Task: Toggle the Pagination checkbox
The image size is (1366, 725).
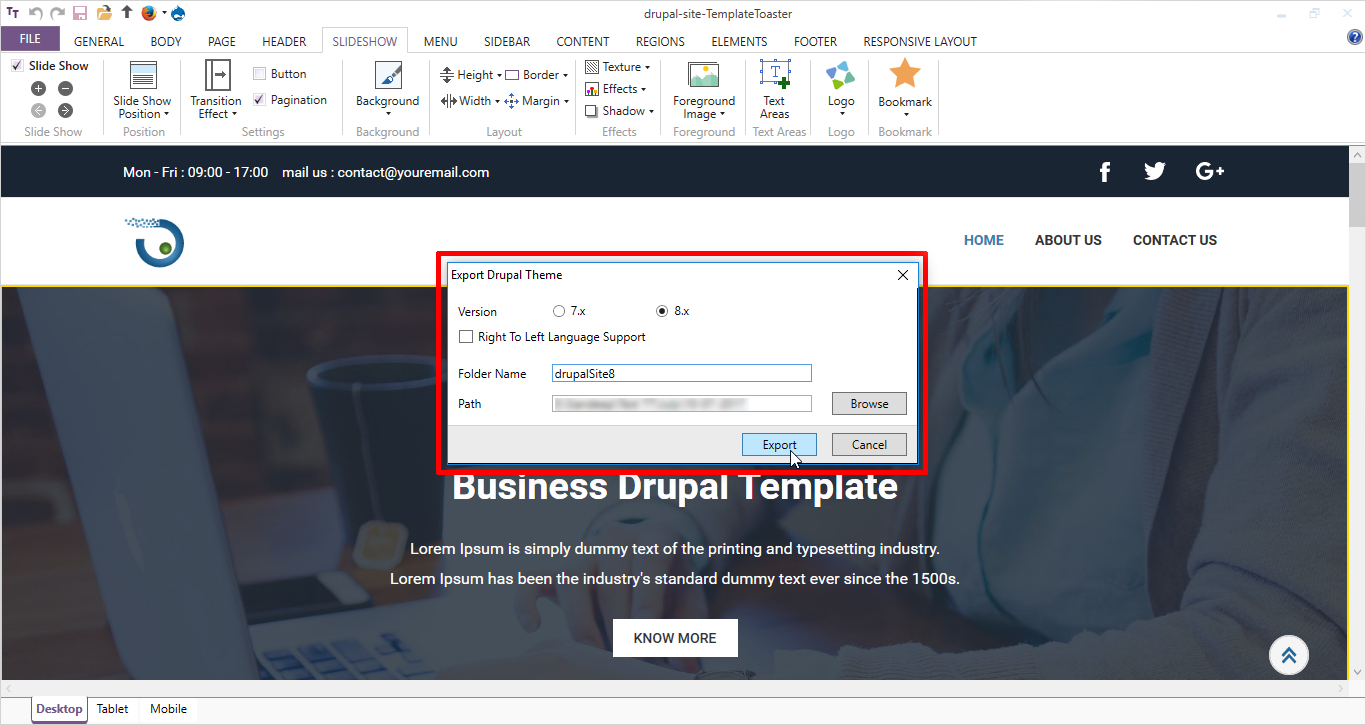Action: (260, 100)
